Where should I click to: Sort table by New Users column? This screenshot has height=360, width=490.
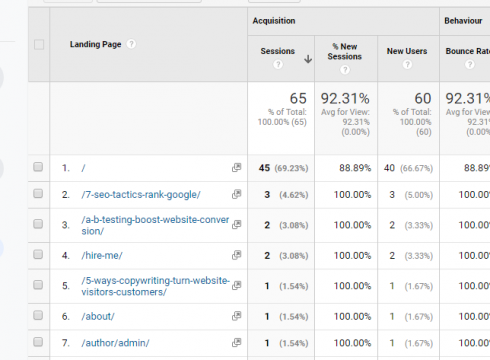[x=407, y=51]
